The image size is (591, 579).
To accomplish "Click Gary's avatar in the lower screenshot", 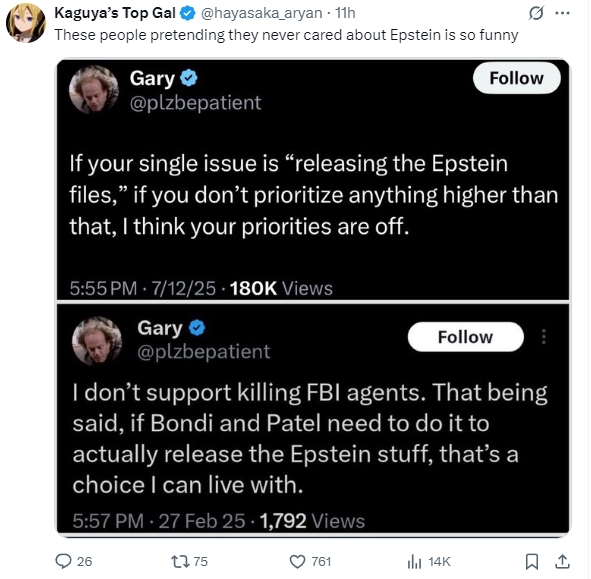I will [x=97, y=341].
